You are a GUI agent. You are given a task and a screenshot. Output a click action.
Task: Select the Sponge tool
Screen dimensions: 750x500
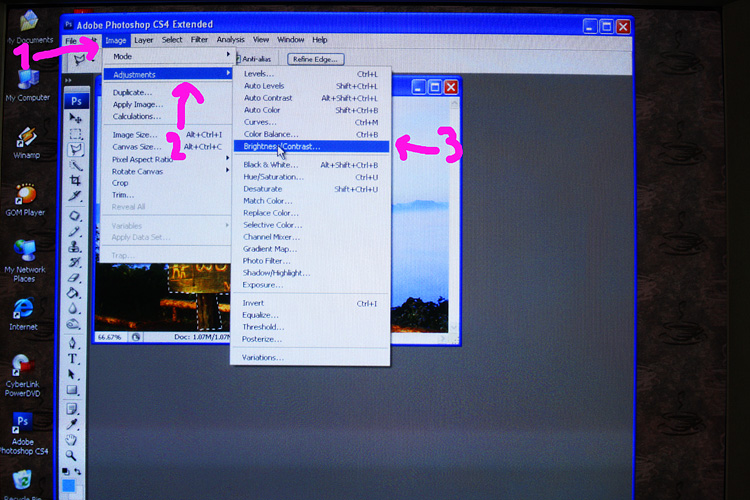(x=73, y=324)
